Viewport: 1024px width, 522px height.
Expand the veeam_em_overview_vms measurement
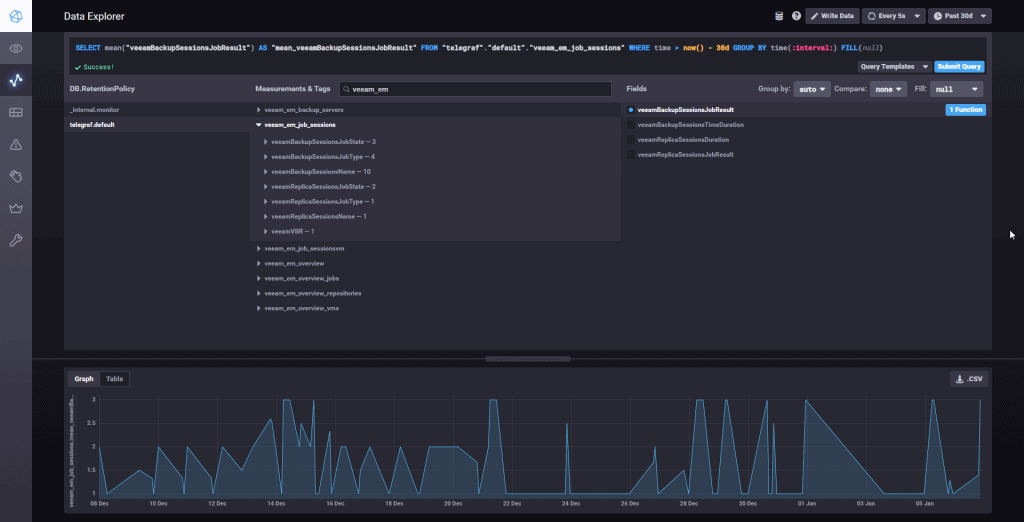(435, 308)
